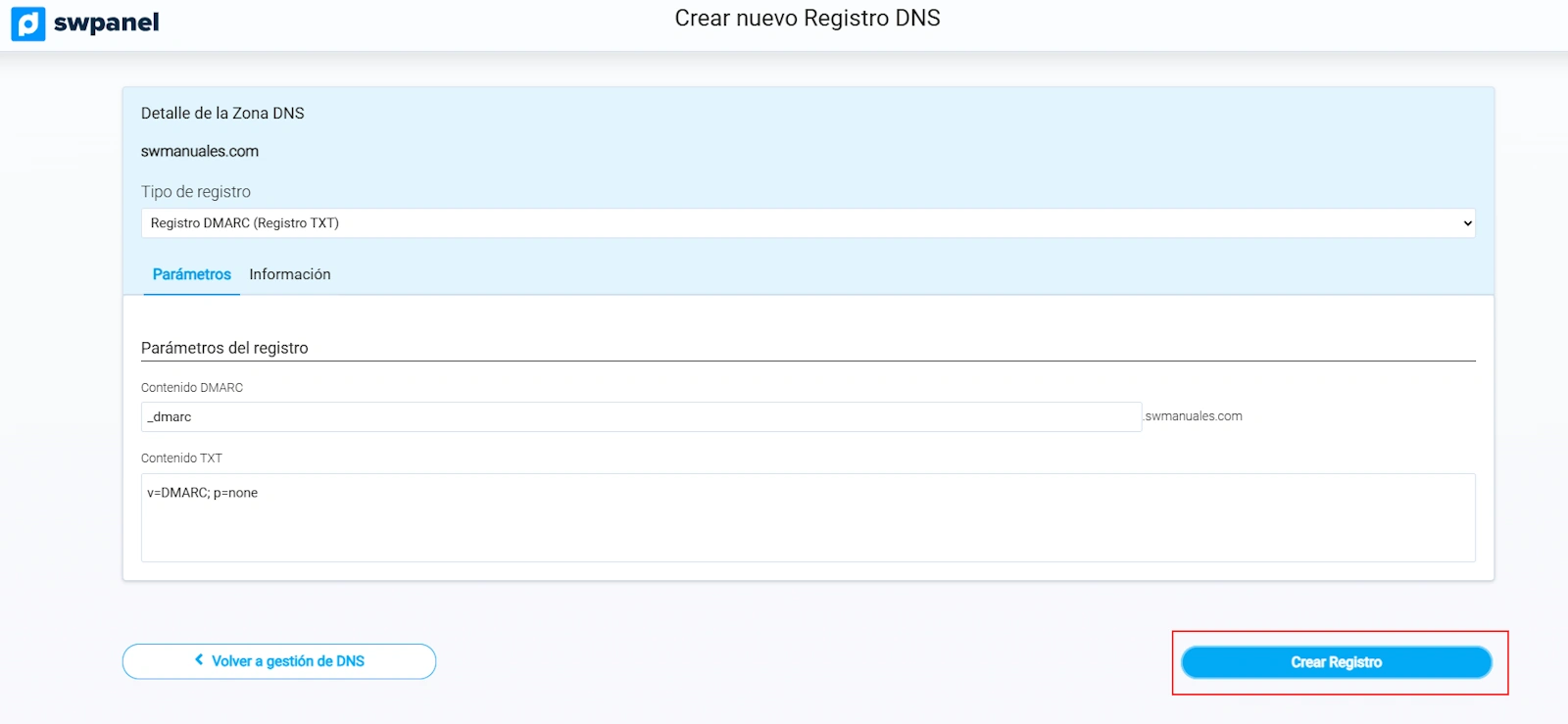
Task: Click the back chevron in Volver button
Action: (x=199, y=660)
